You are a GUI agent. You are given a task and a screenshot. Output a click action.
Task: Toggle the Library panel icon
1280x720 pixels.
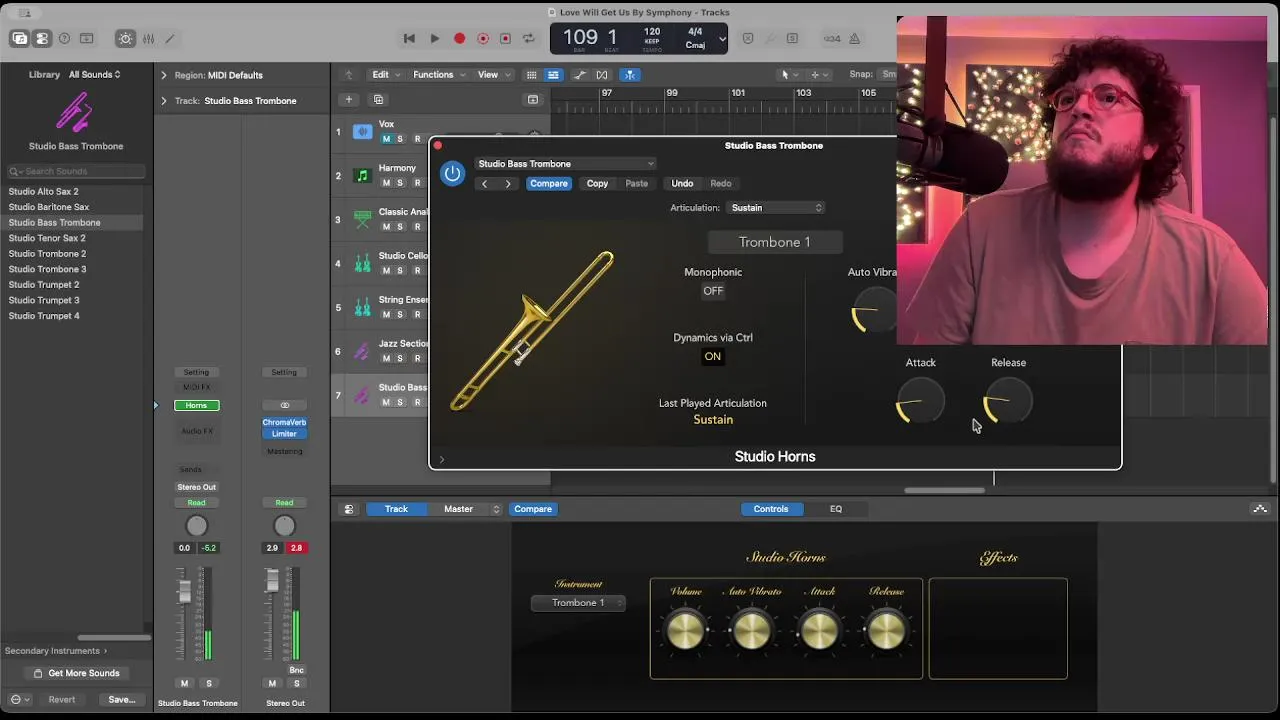coord(19,39)
